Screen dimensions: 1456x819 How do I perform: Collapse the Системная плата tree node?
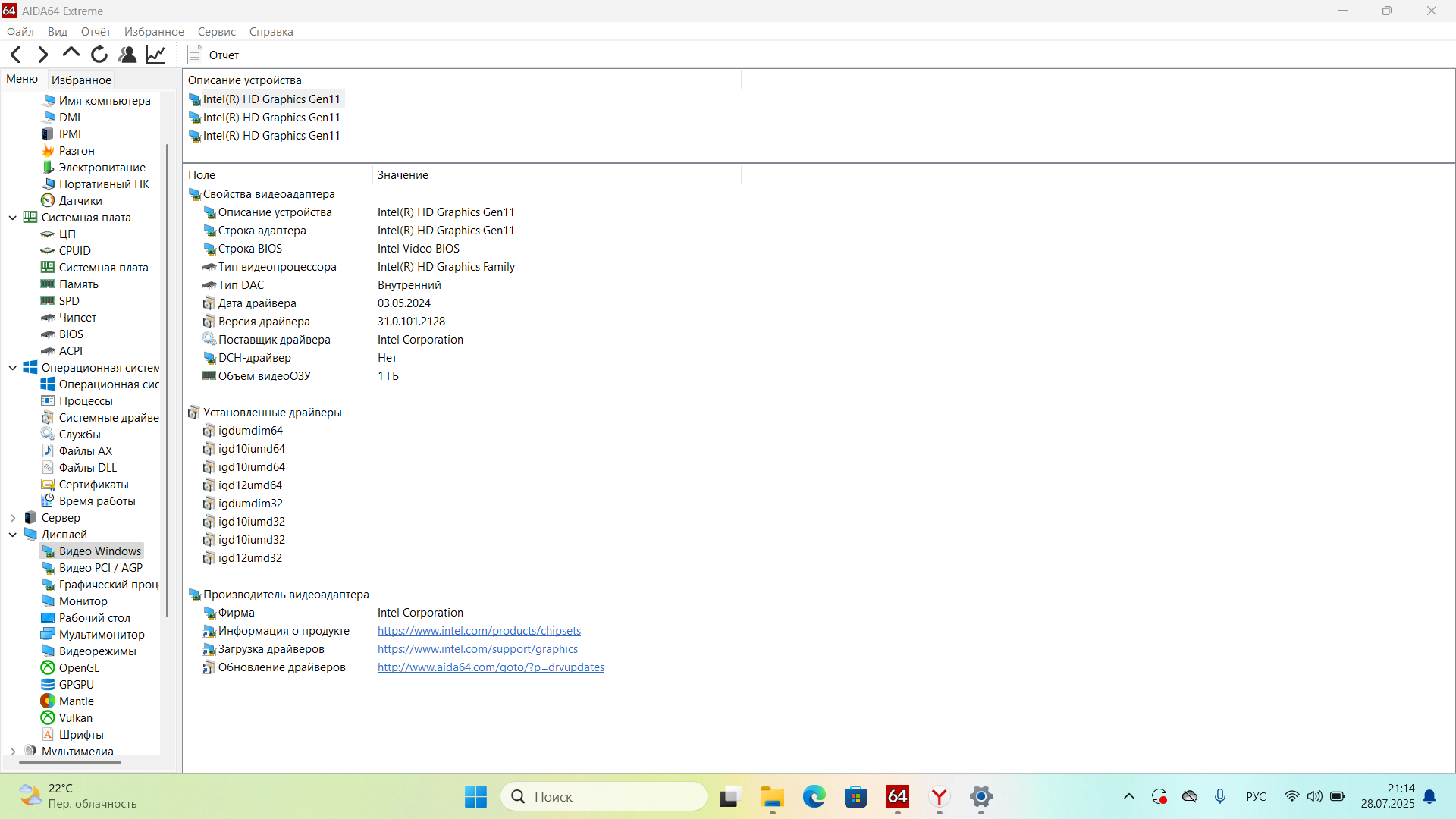point(13,218)
